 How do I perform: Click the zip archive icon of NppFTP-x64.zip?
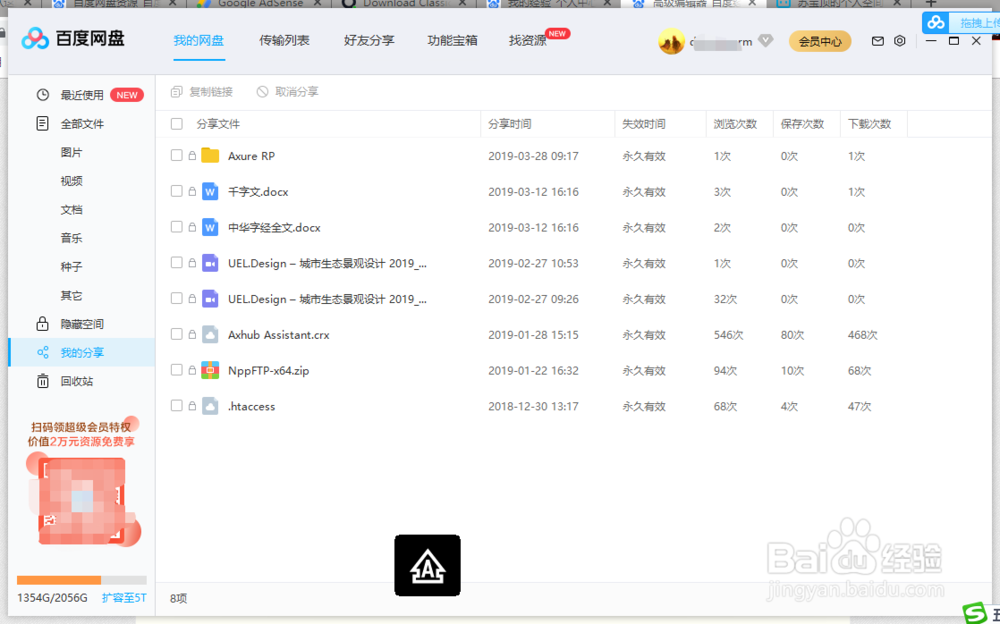click(x=210, y=370)
